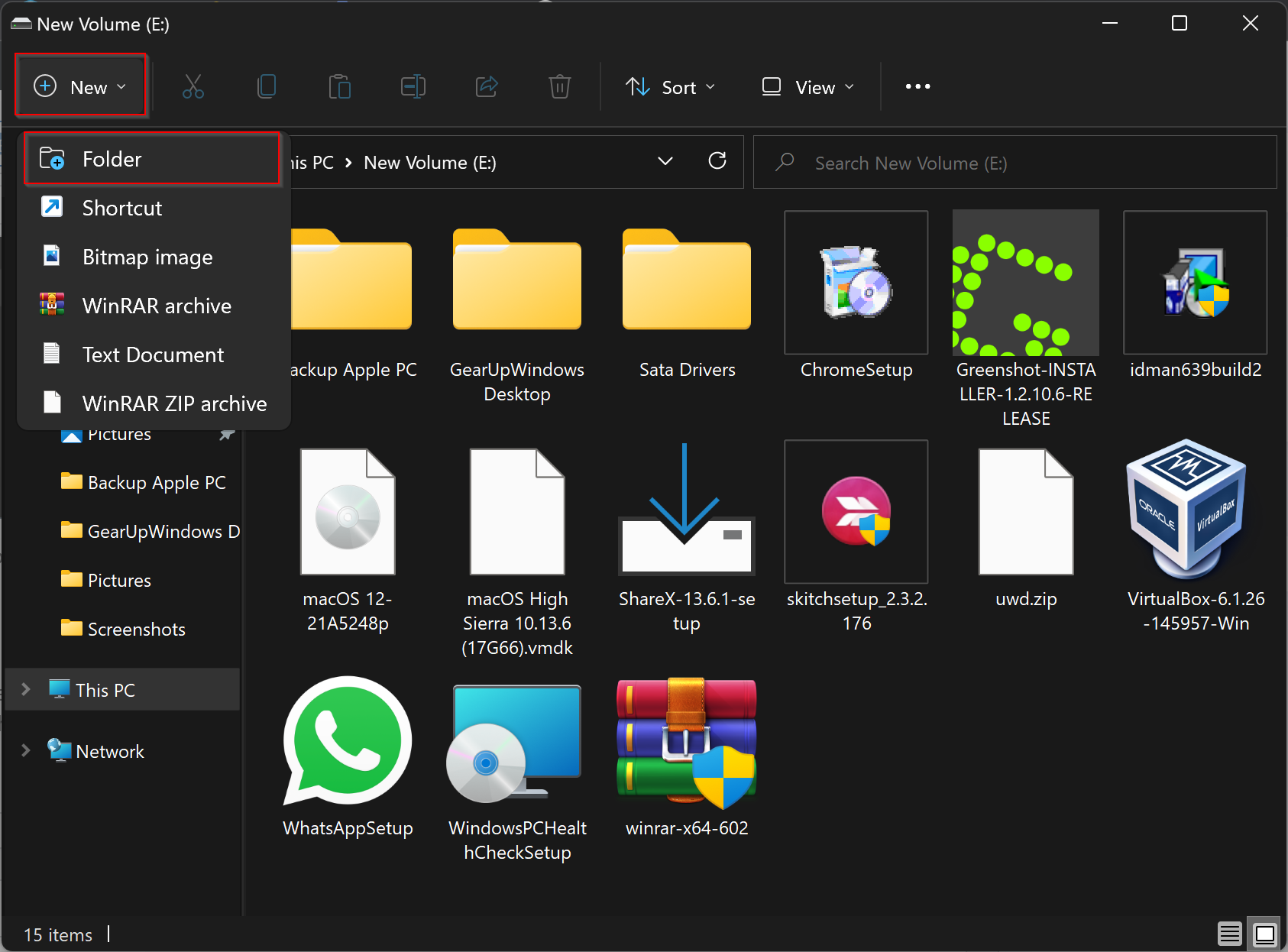
Task: Open the unpinned Pictures folder in sidebar
Action: 106,580
